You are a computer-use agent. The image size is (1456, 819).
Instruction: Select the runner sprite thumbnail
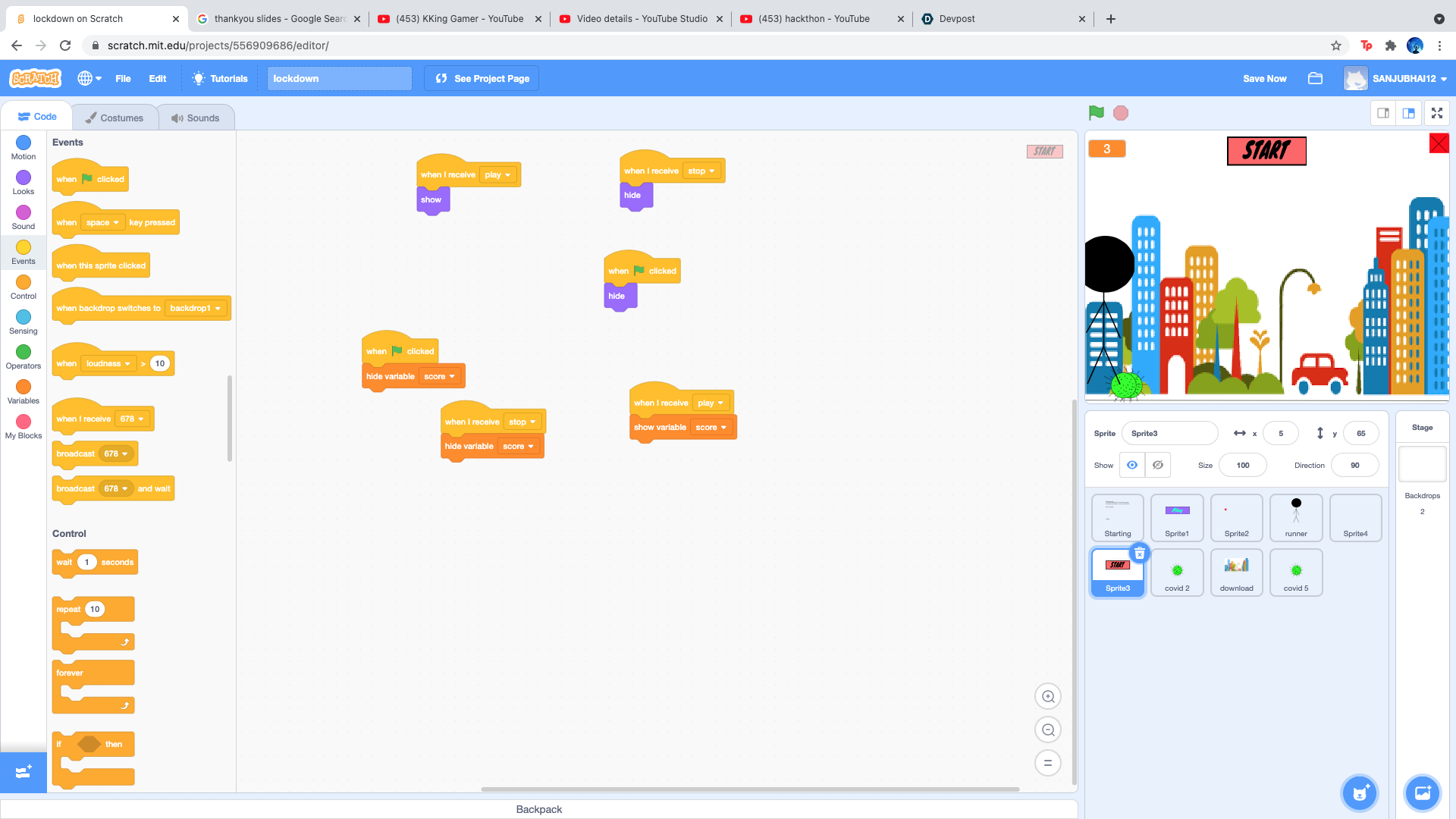tap(1295, 517)
